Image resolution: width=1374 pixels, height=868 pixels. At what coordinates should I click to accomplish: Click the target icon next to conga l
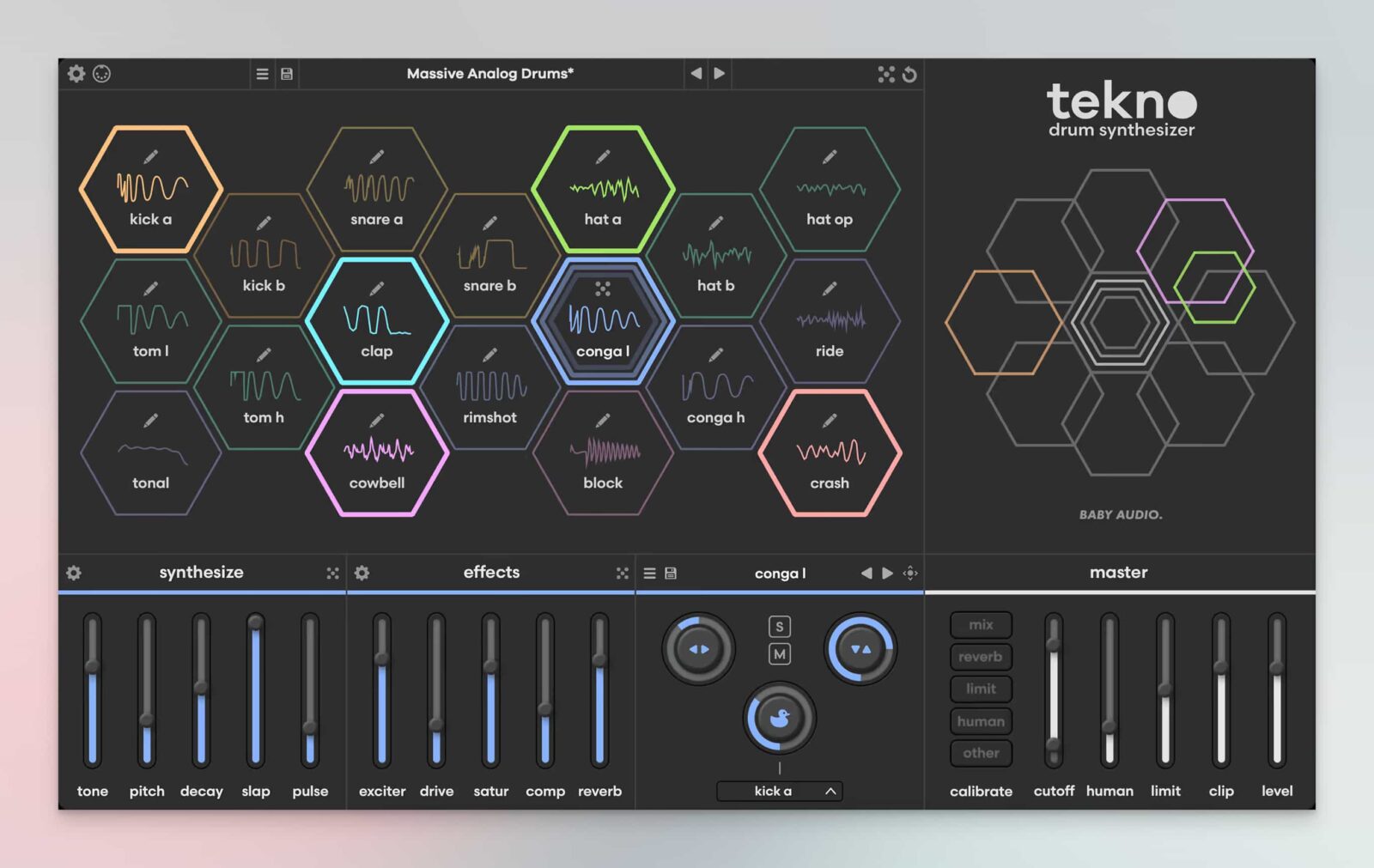tap(910, 573)
